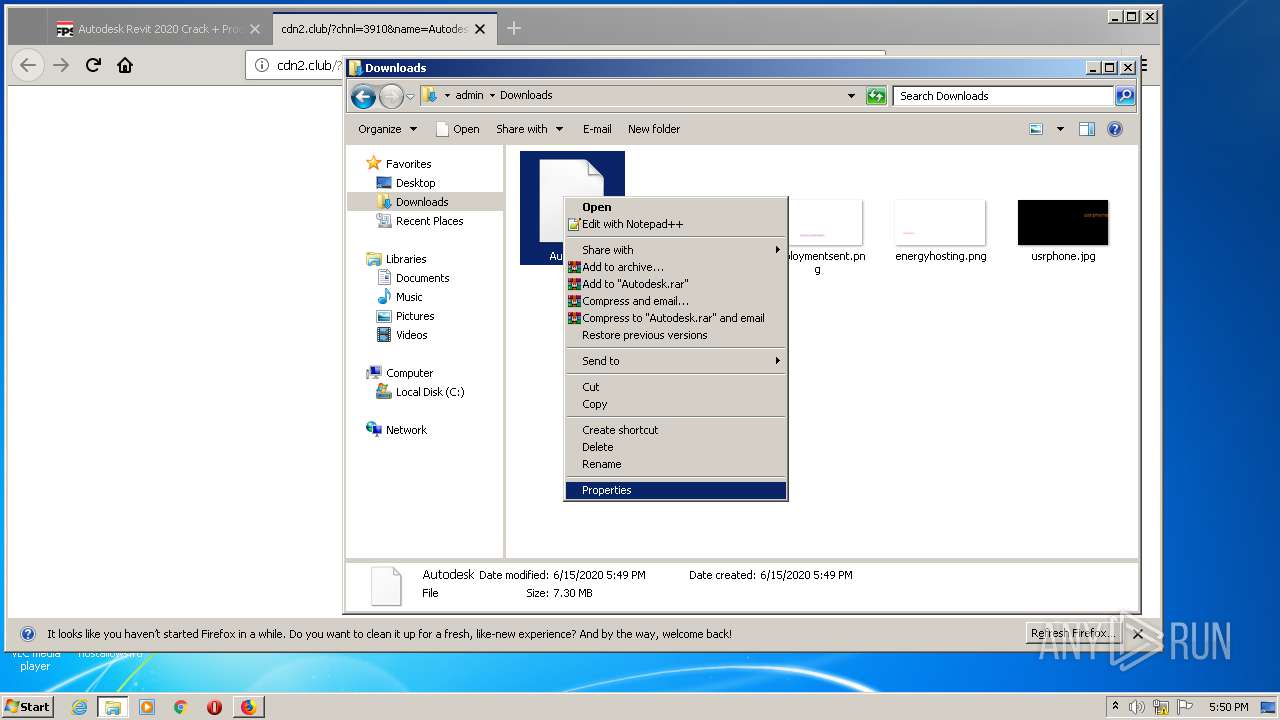Viewport: 1280px width, 720px height.
Task: Launch Internet Explorer from the taskbar
Action: point(79,707)
